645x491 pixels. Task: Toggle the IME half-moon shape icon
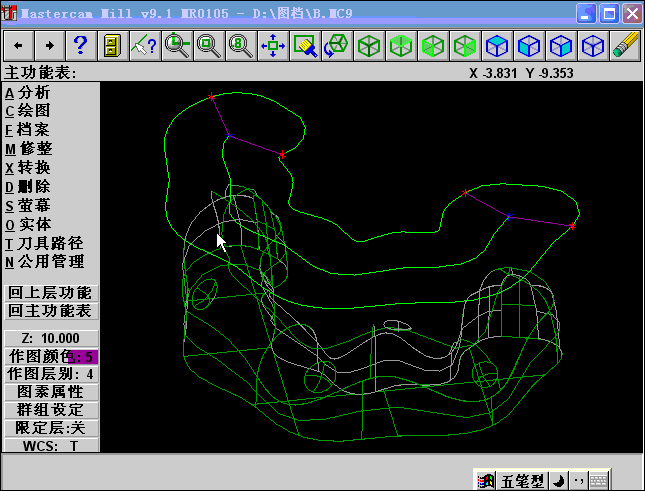pyautogui.click(x=559, y=480)
